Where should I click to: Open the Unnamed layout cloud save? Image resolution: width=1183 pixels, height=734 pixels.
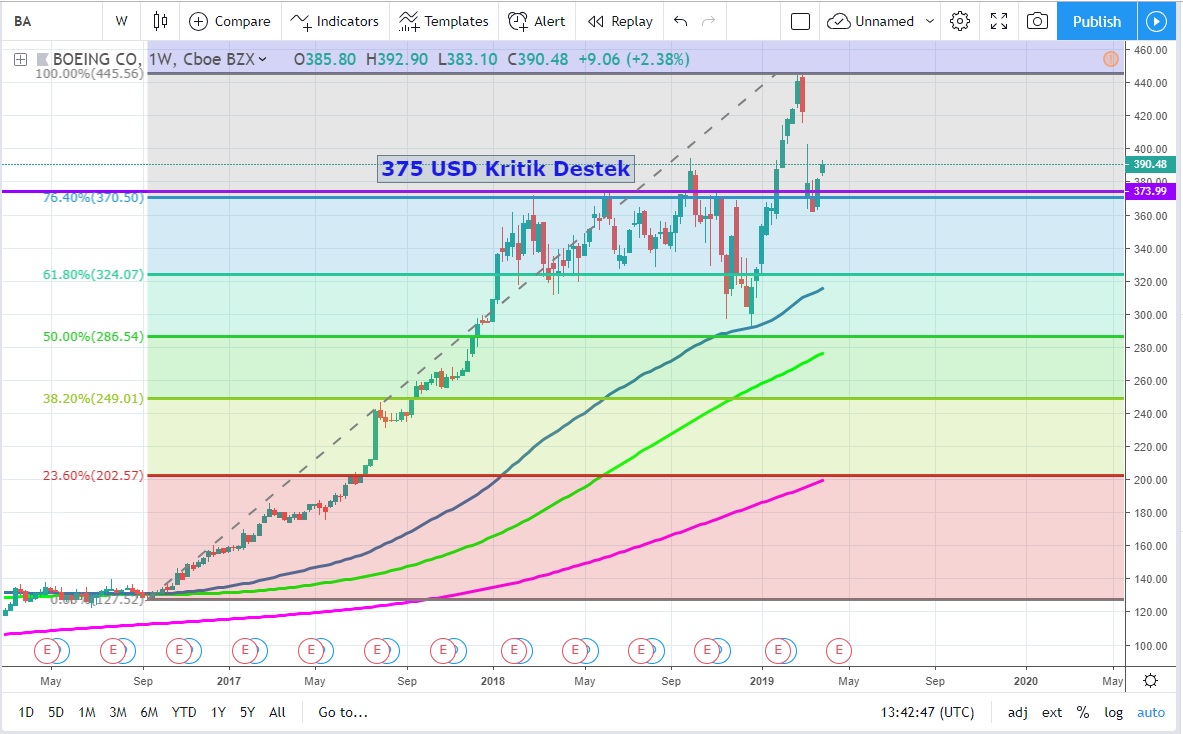(x=871, y=21)
